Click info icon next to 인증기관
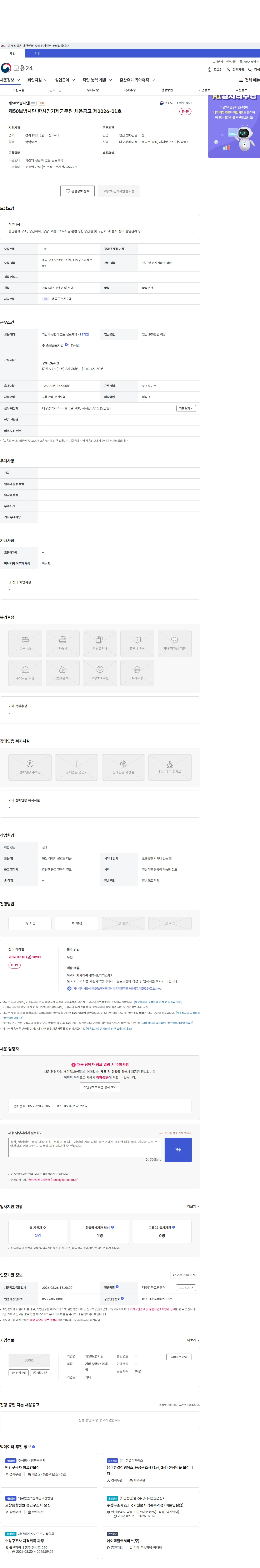260x1568 pixels. 117,1287
